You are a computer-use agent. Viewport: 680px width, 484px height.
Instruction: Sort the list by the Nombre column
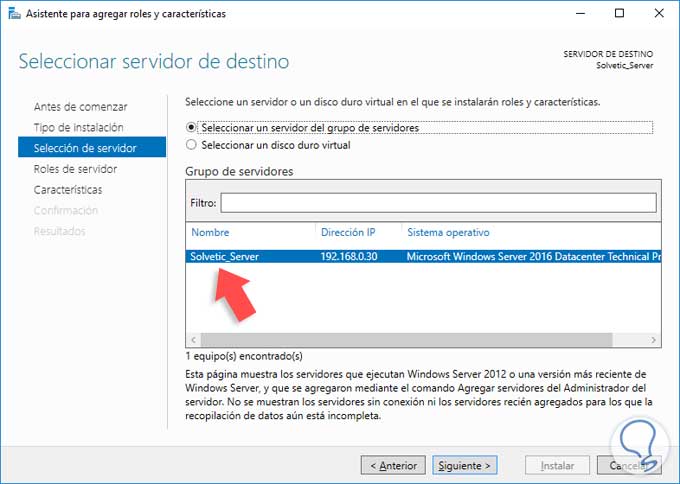(210, 232)
